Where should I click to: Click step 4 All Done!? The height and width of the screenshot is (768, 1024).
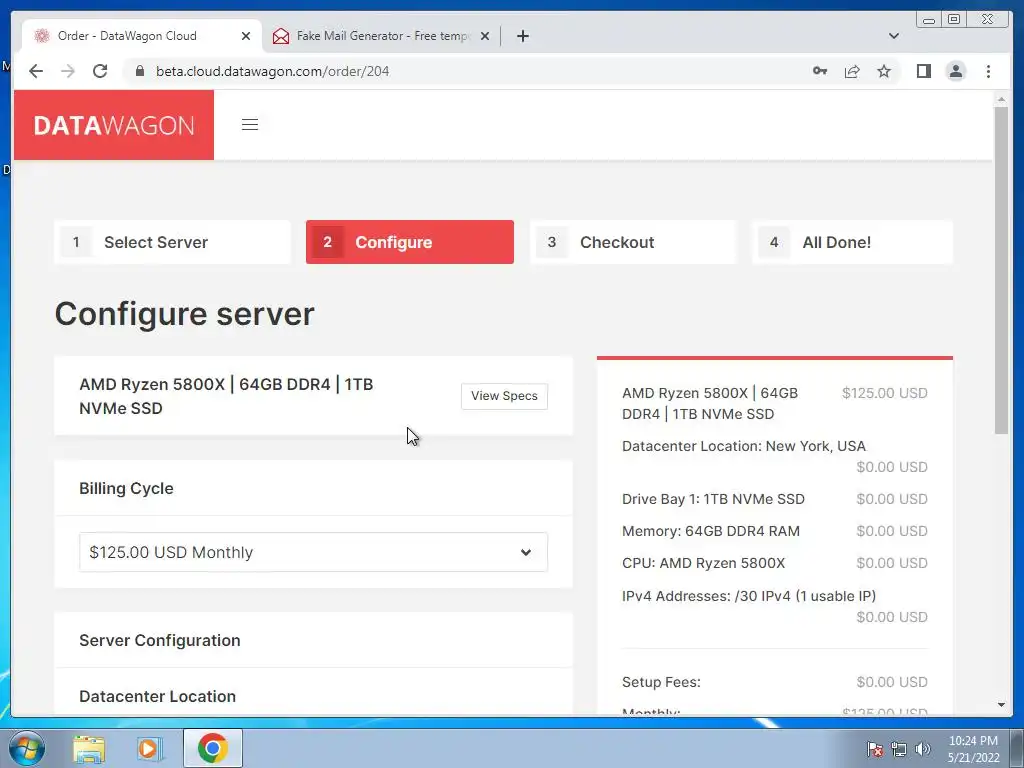(852, 242)
